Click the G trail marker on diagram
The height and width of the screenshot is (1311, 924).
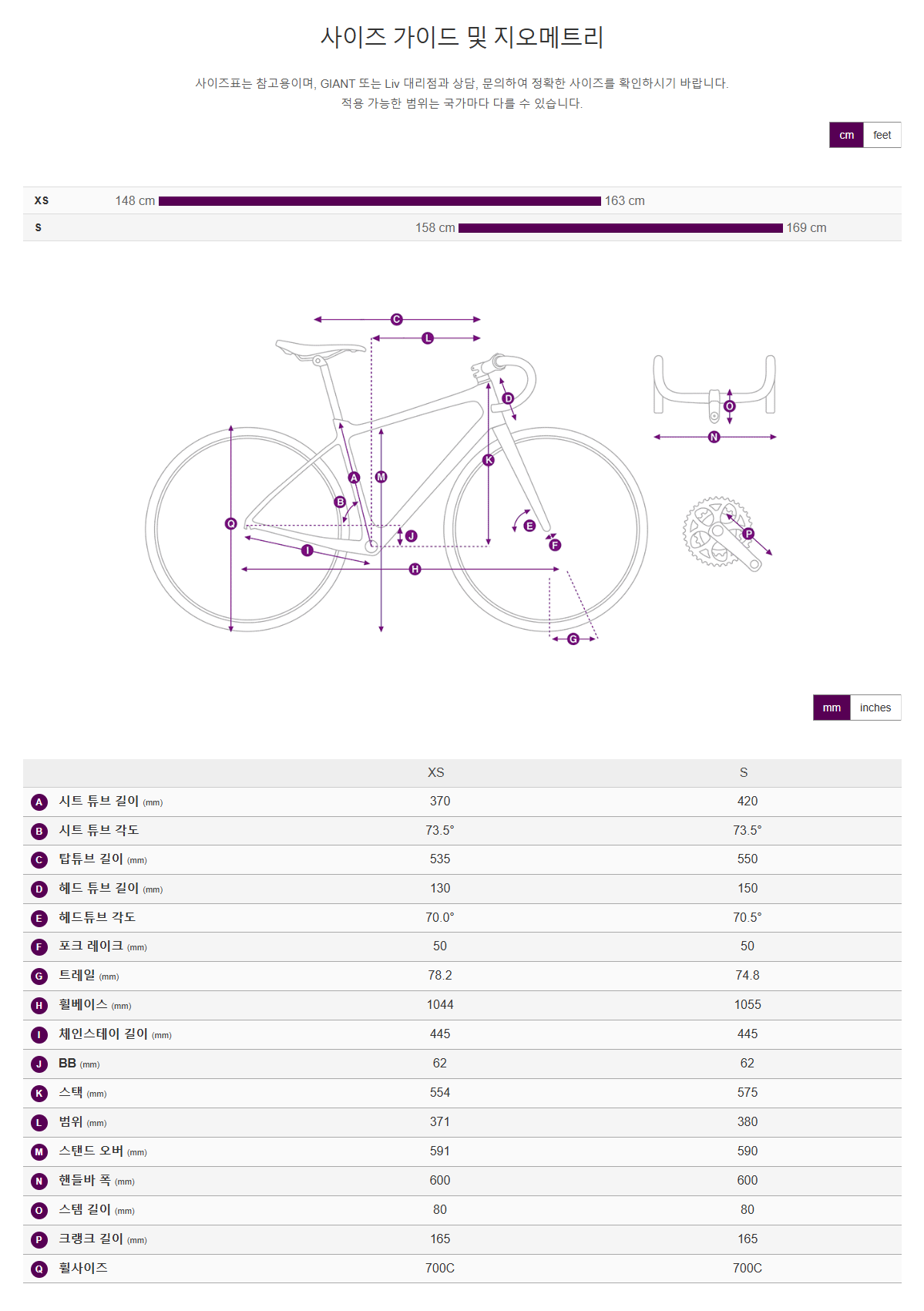573,639
